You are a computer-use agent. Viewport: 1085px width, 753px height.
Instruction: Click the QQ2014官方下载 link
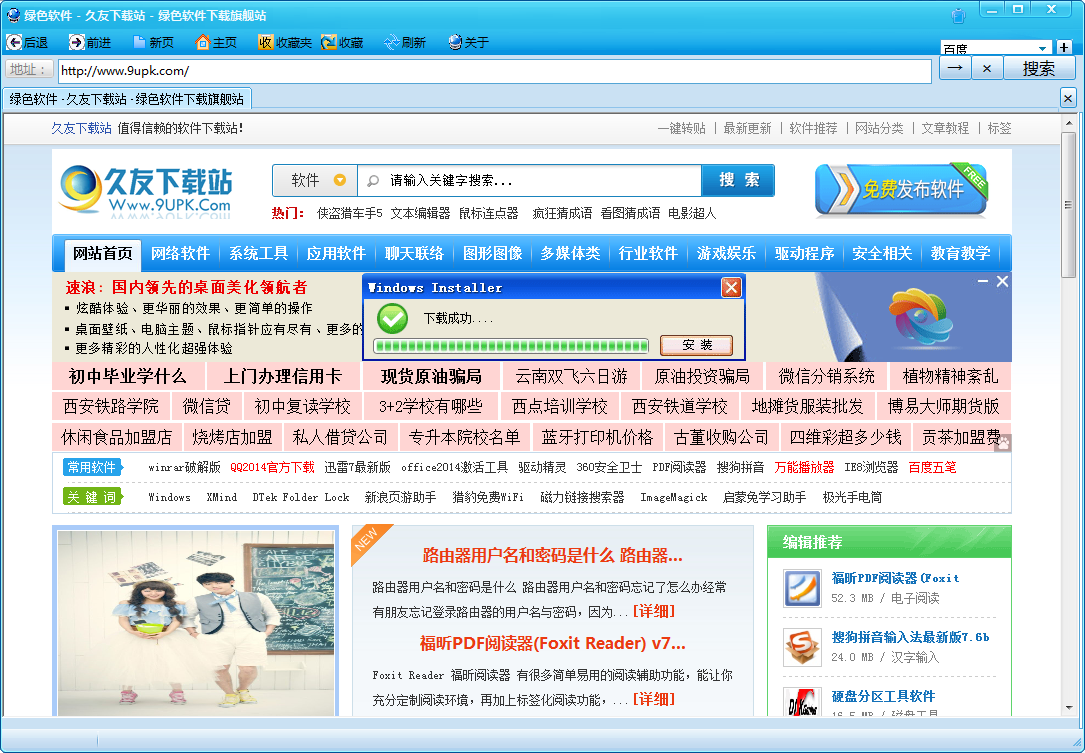coord(272,467)
